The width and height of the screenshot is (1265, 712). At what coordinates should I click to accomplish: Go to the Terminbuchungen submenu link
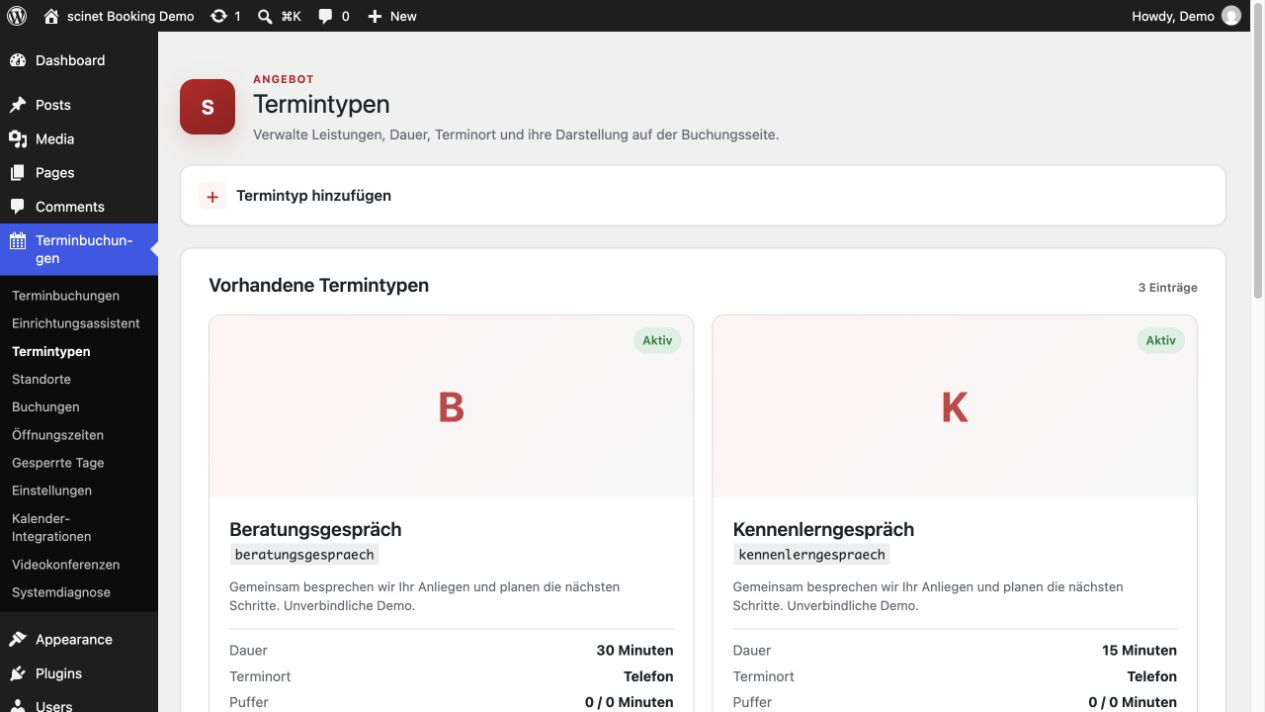pyautogui.click(x=66, y=296)
